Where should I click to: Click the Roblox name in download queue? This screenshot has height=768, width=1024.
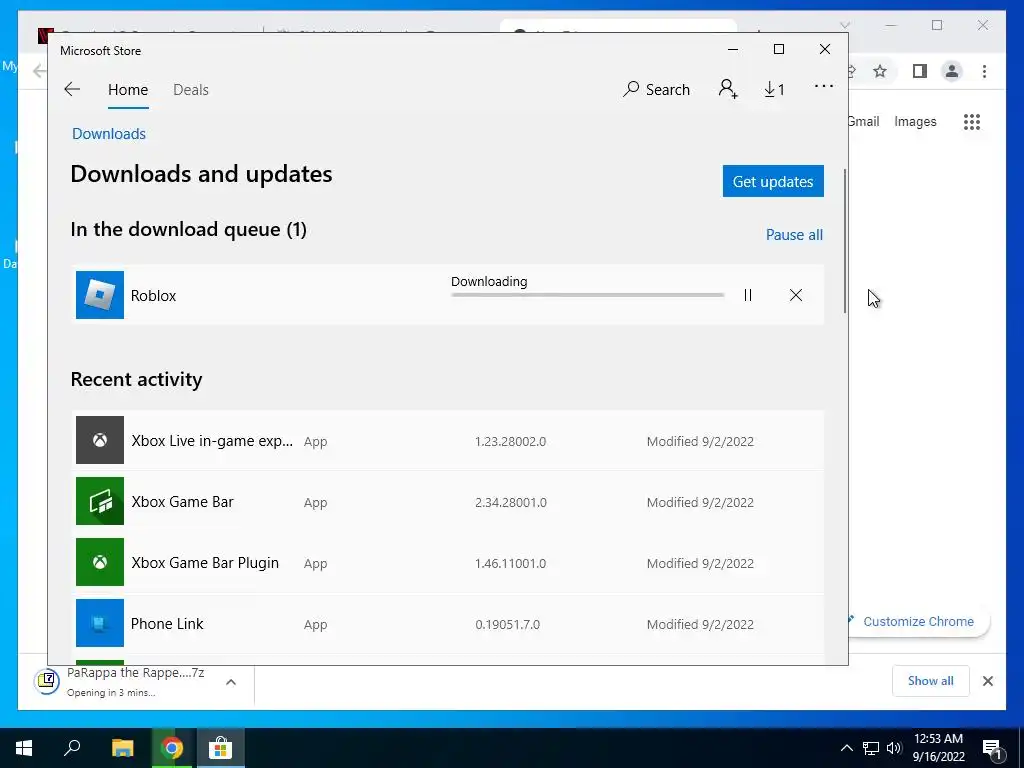[x=153, y=296]
